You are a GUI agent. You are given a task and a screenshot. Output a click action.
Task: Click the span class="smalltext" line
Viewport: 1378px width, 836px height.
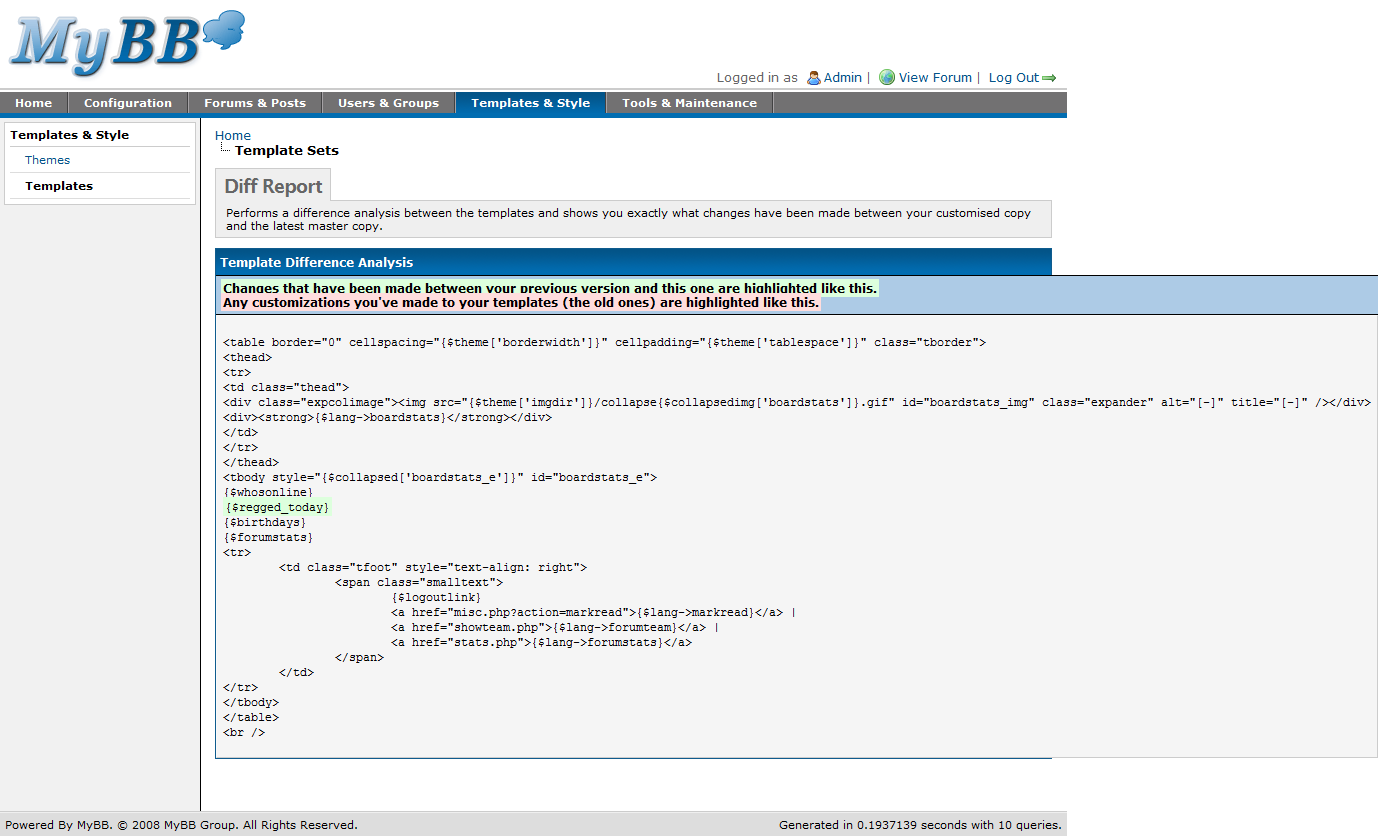(419, 582)
